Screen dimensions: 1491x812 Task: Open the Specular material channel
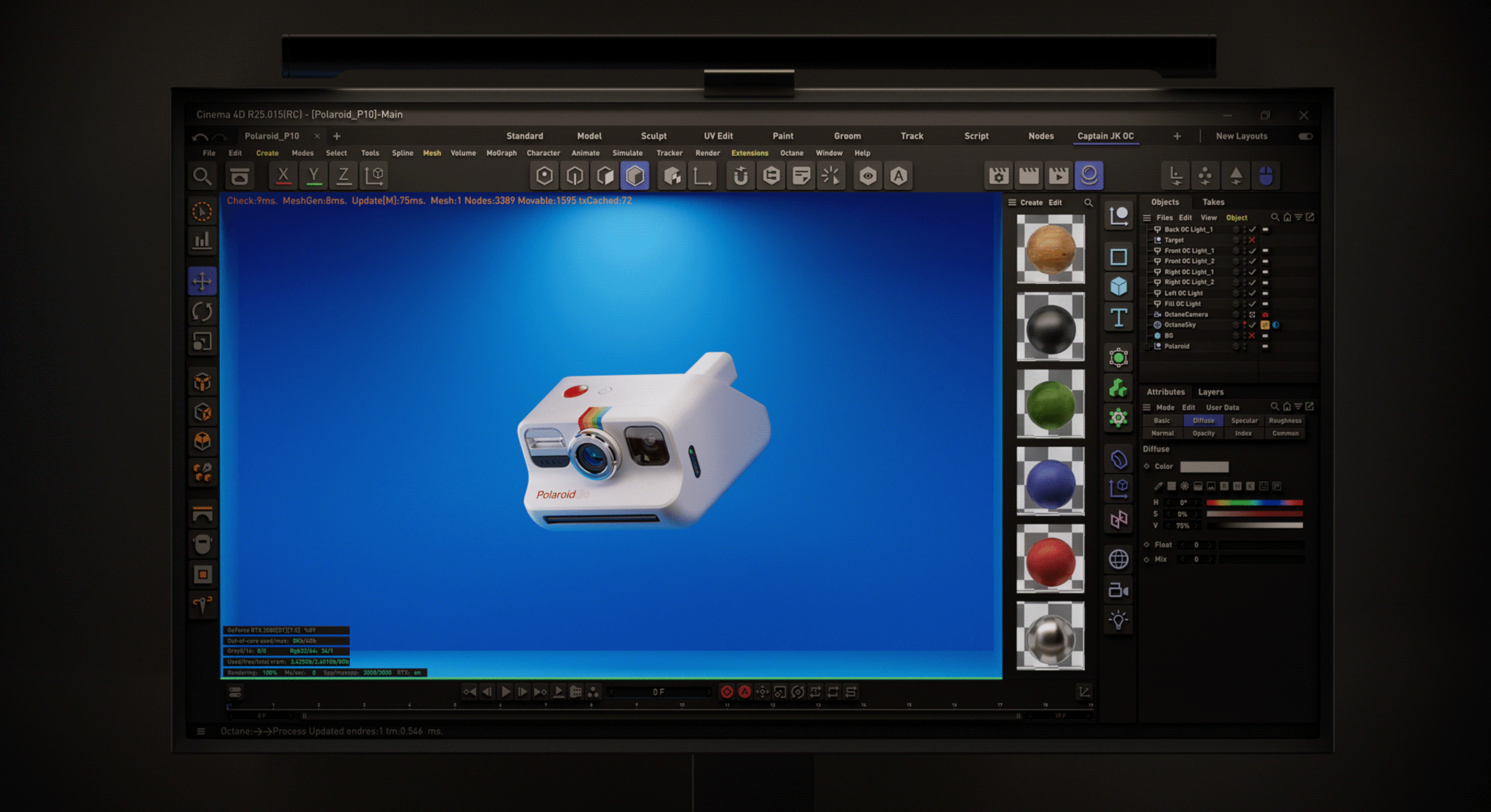click(1244, 421)
